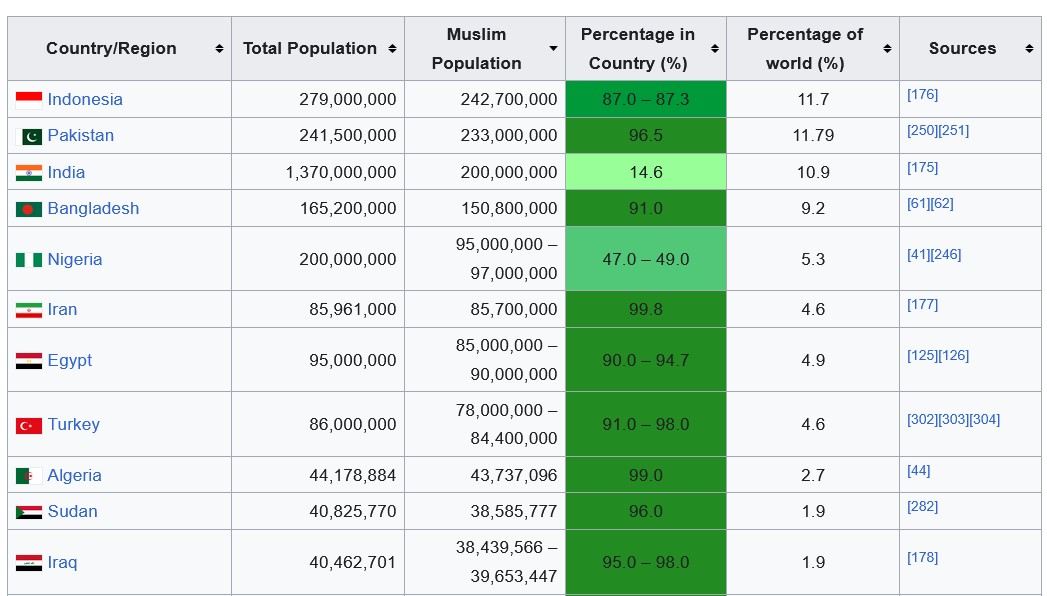Click the Indonesia flag icon
Viewport: 1047px width, 596px height.
click(x=28, y=99)
